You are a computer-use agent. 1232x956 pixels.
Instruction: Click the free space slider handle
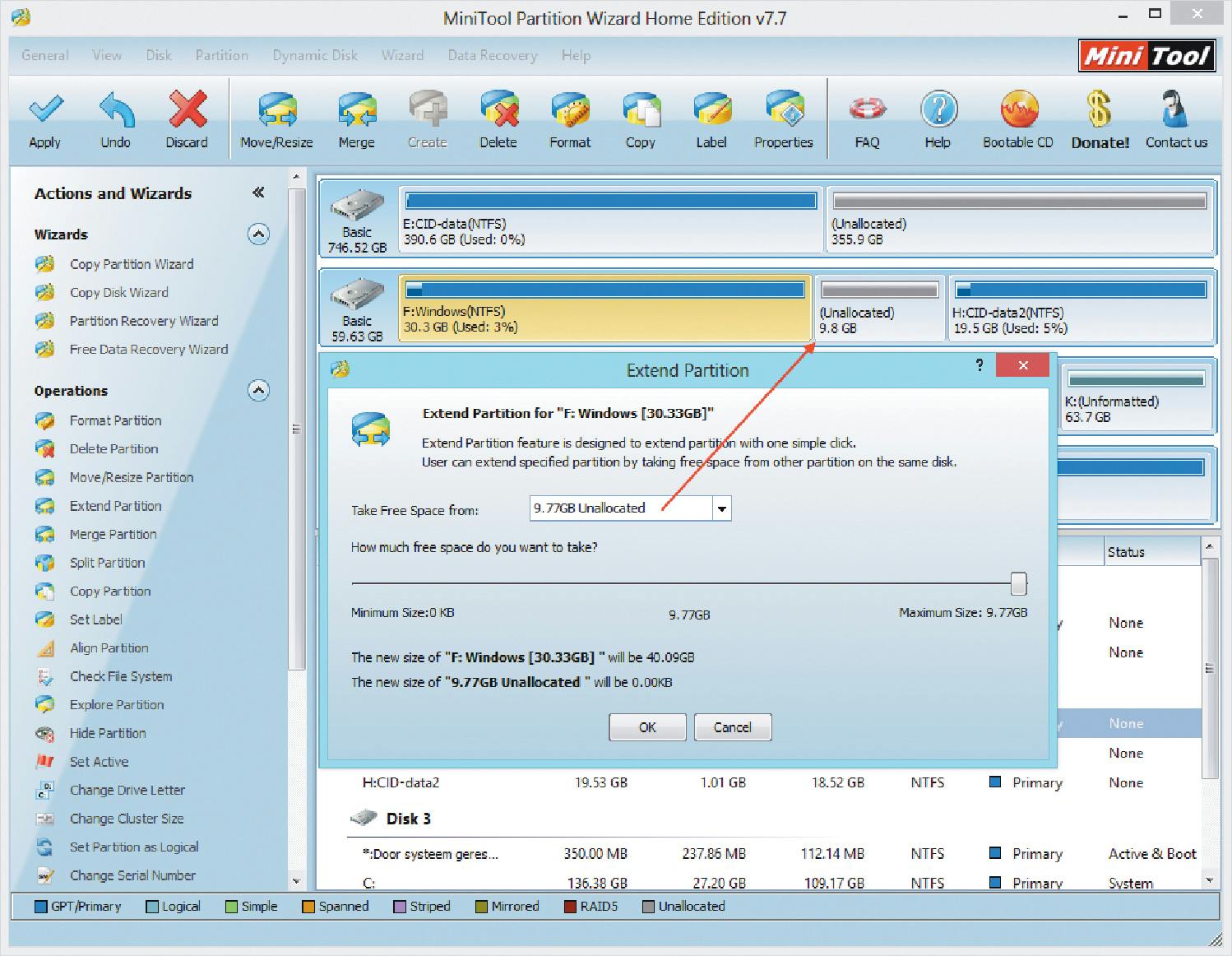tap(1018, 583)
